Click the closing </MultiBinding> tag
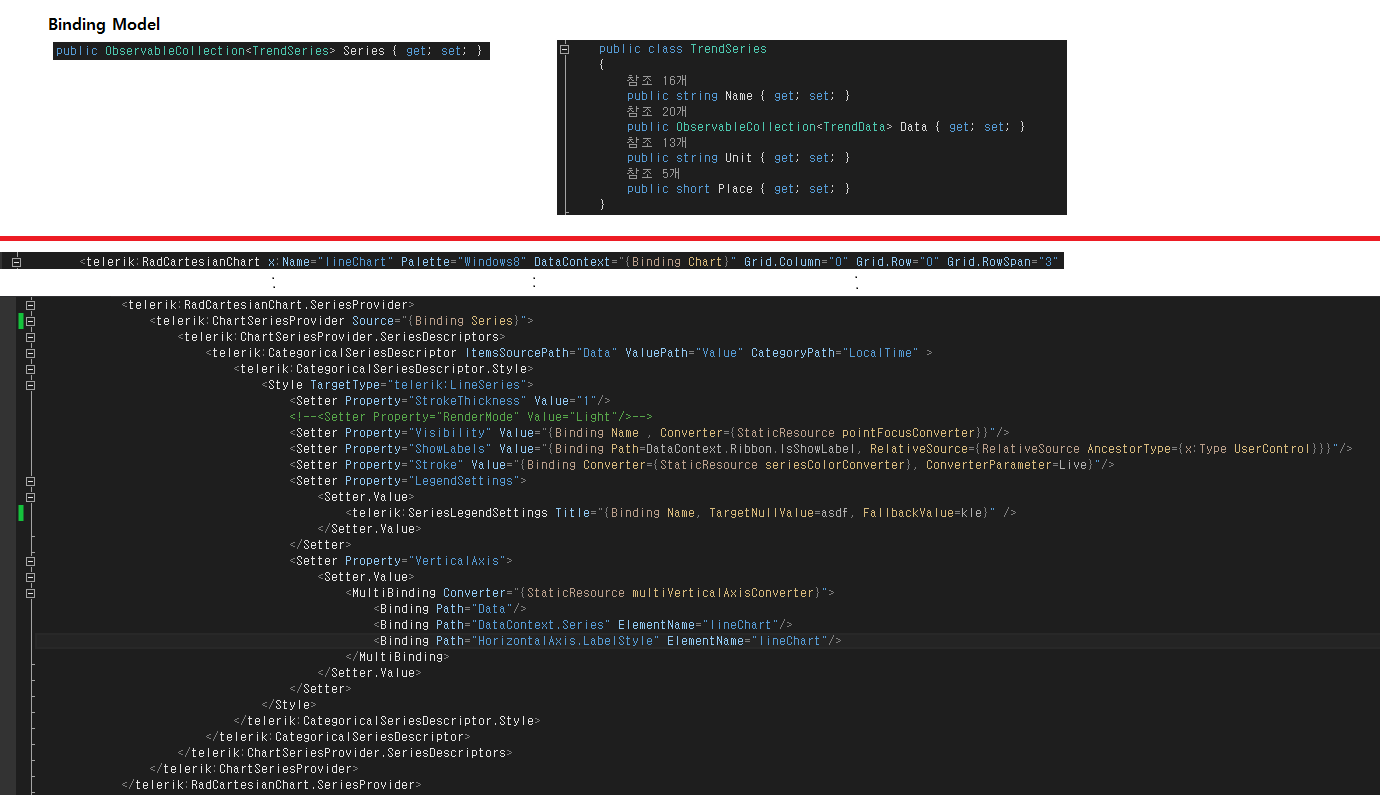1380x795 pixels. pos(397,657)
